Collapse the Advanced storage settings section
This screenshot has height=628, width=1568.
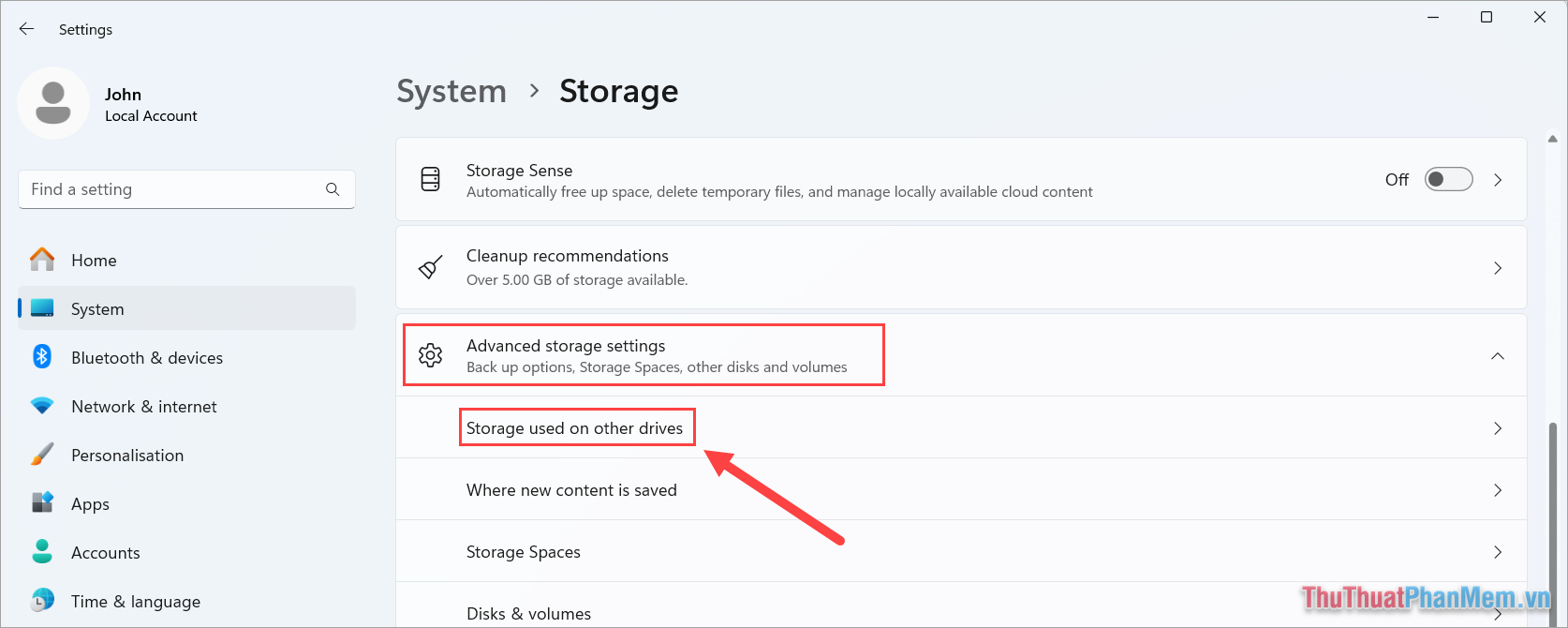(1498, 355)
